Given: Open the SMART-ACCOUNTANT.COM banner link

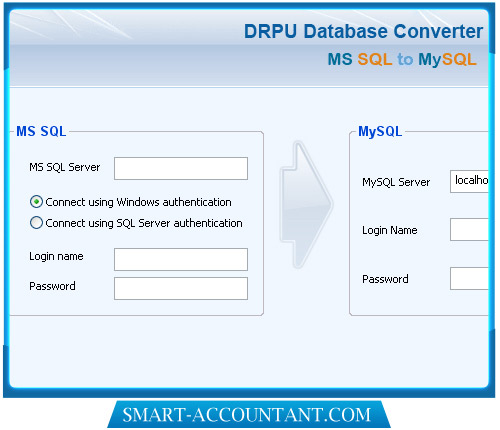Looking at the screenshot, I should coord(249,414).
